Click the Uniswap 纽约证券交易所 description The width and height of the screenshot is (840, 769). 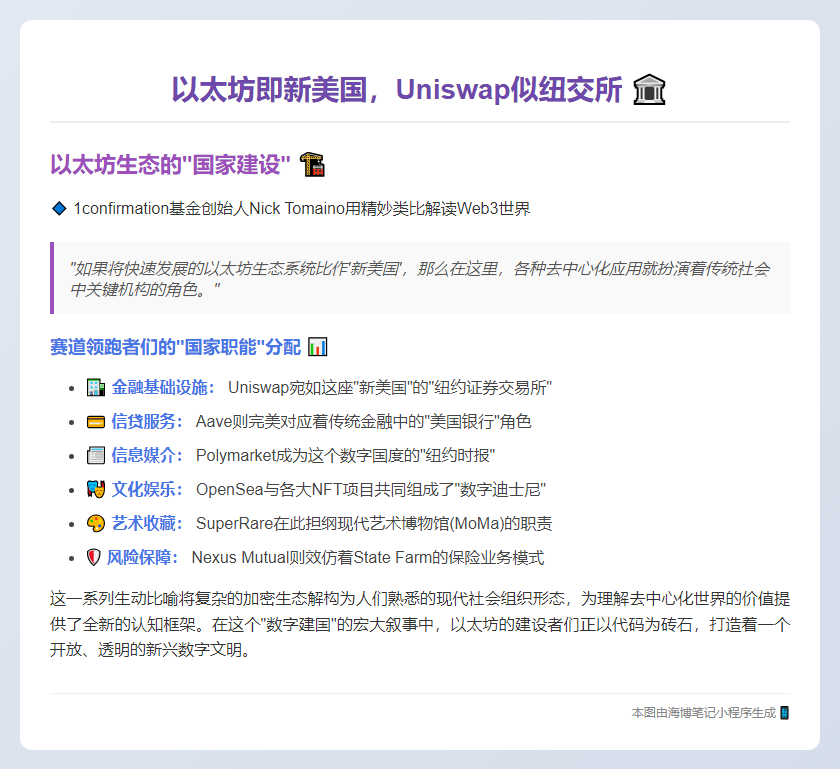(x=390, y=387)
